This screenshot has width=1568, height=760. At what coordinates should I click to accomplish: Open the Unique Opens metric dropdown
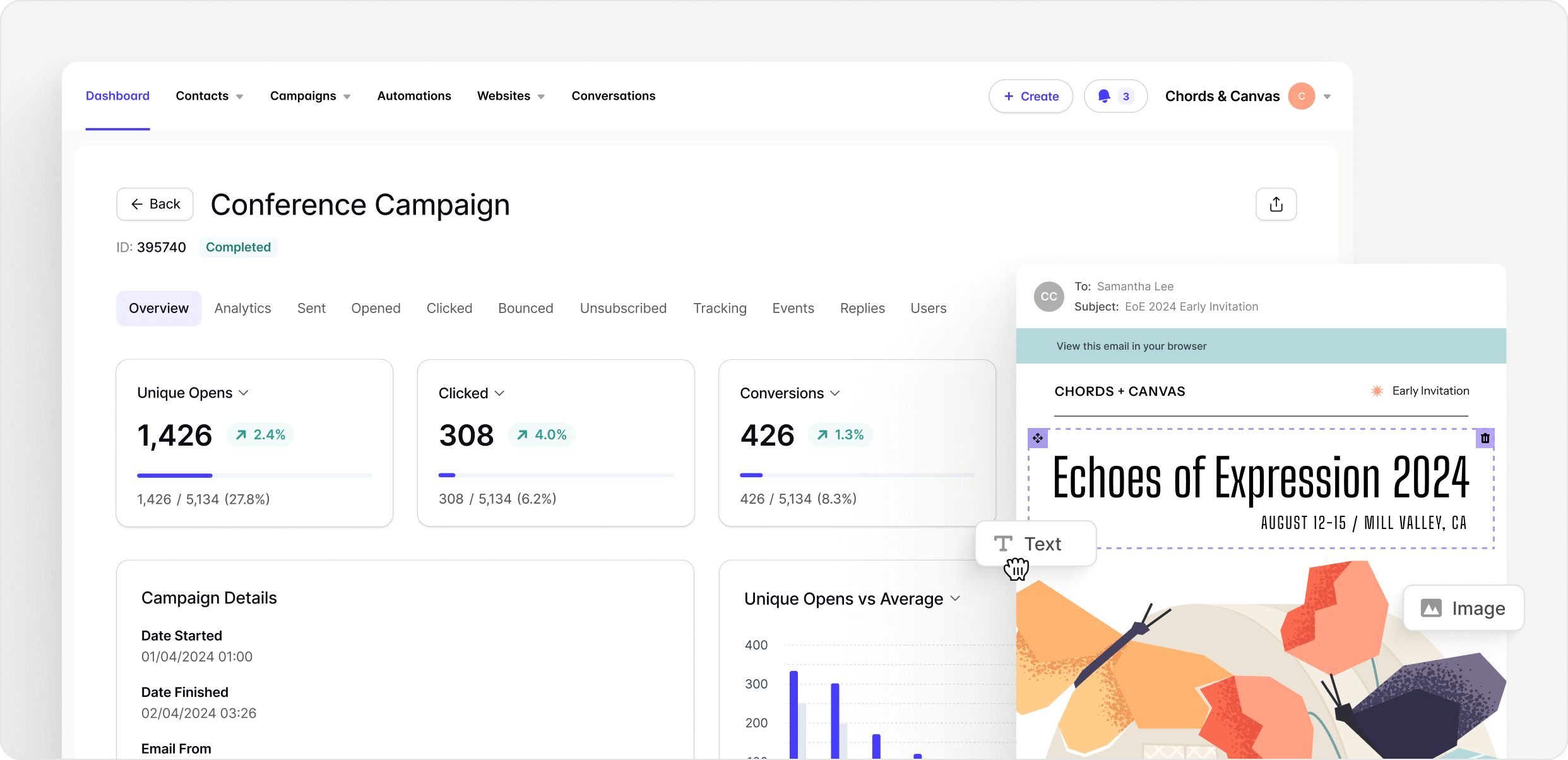pyautogui.click(x=244, y=393)
